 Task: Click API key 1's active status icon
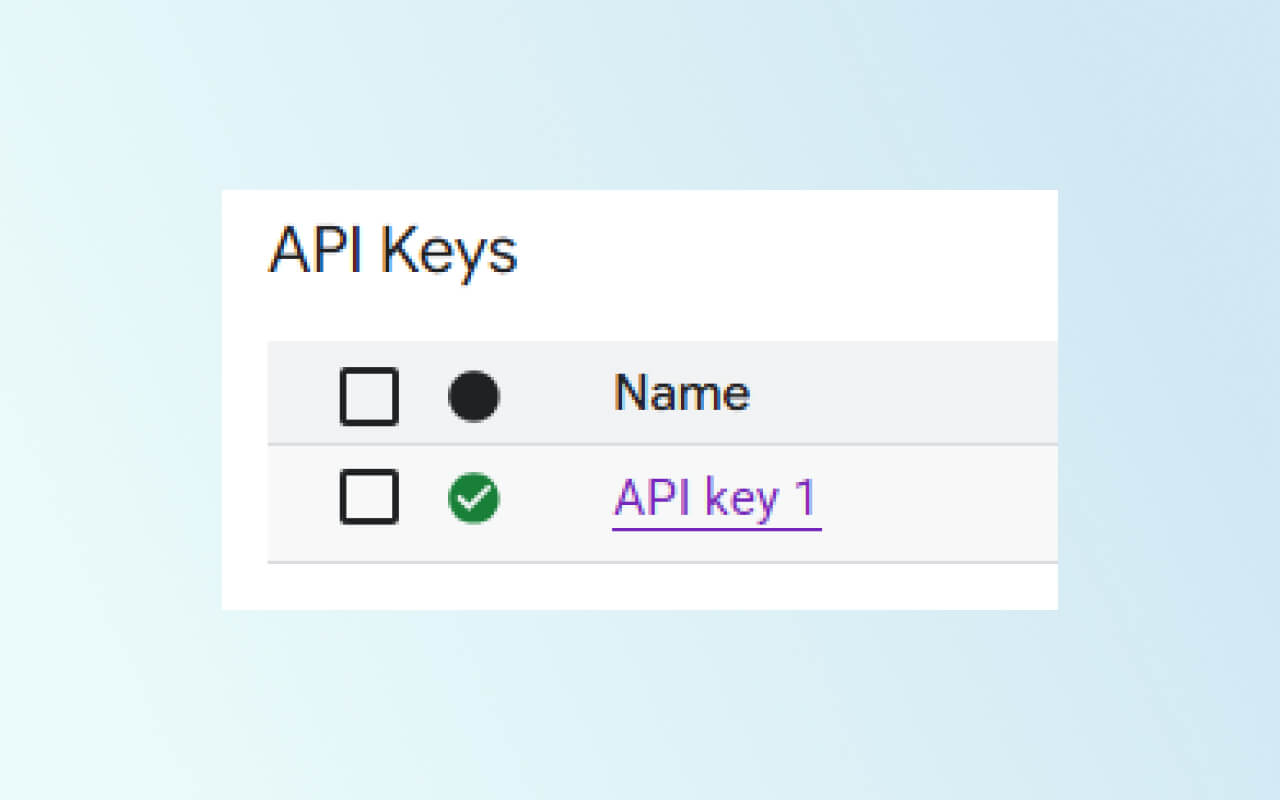click(x=474, y=498)
